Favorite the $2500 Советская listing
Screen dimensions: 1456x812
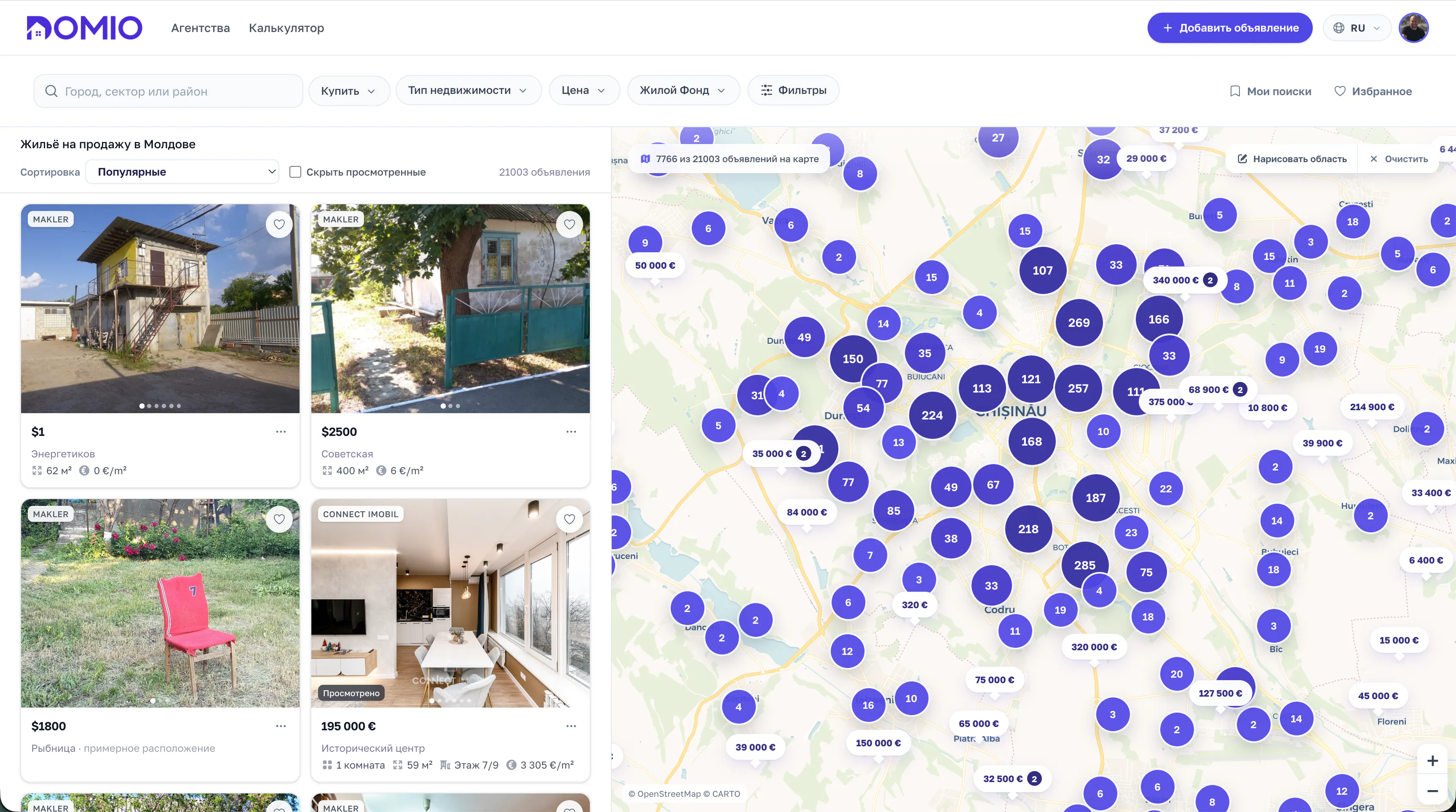point(569,224)
